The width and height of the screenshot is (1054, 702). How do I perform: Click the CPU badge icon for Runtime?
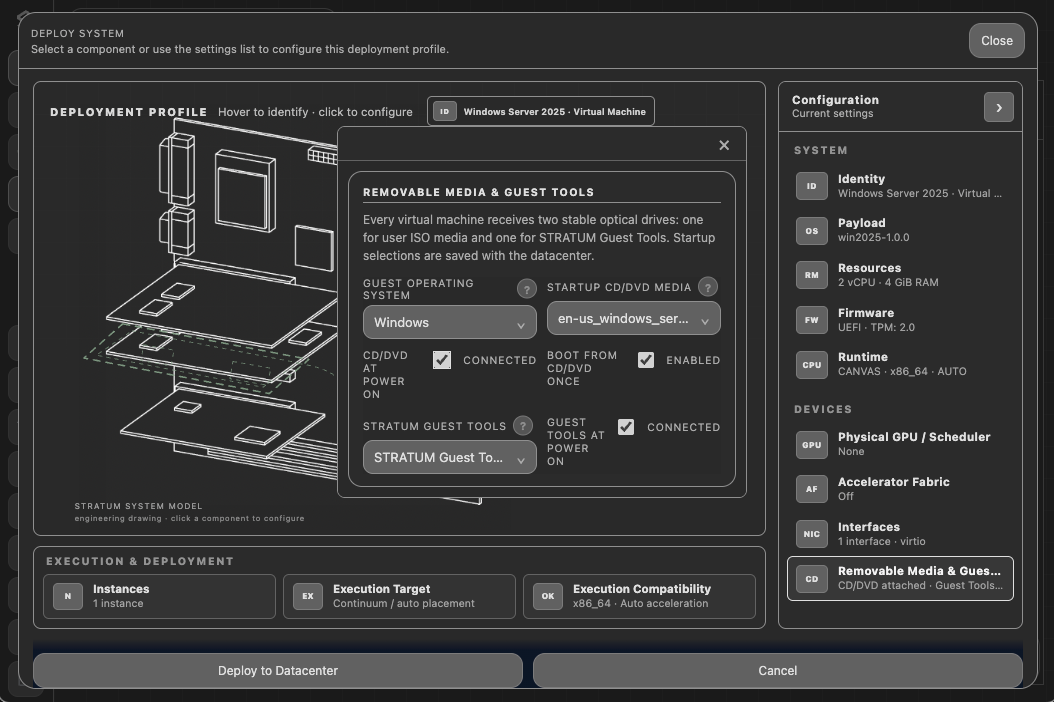811,364
